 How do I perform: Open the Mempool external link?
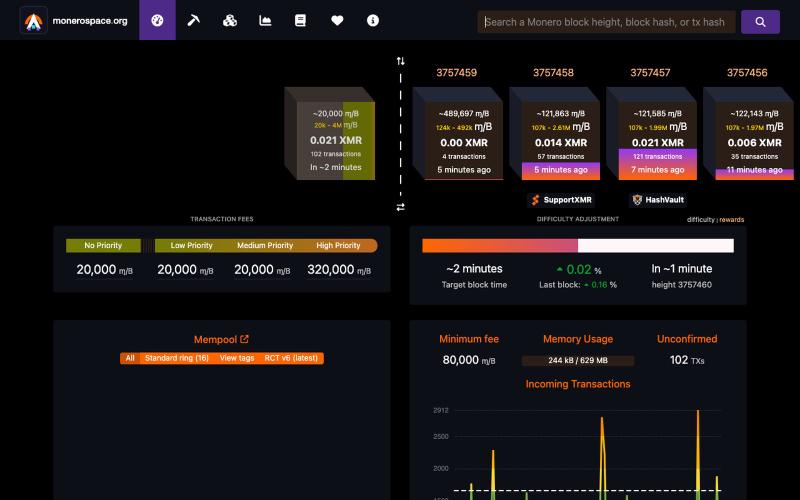point(221,339)
